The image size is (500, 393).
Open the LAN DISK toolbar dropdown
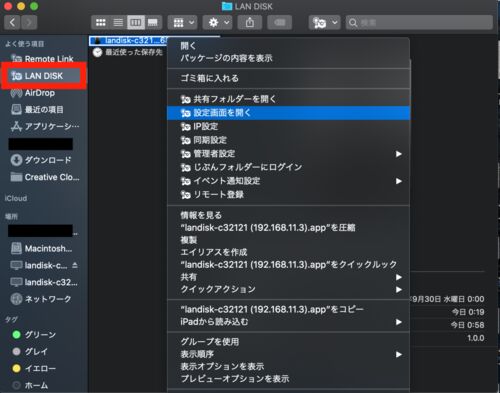(324, 23)
